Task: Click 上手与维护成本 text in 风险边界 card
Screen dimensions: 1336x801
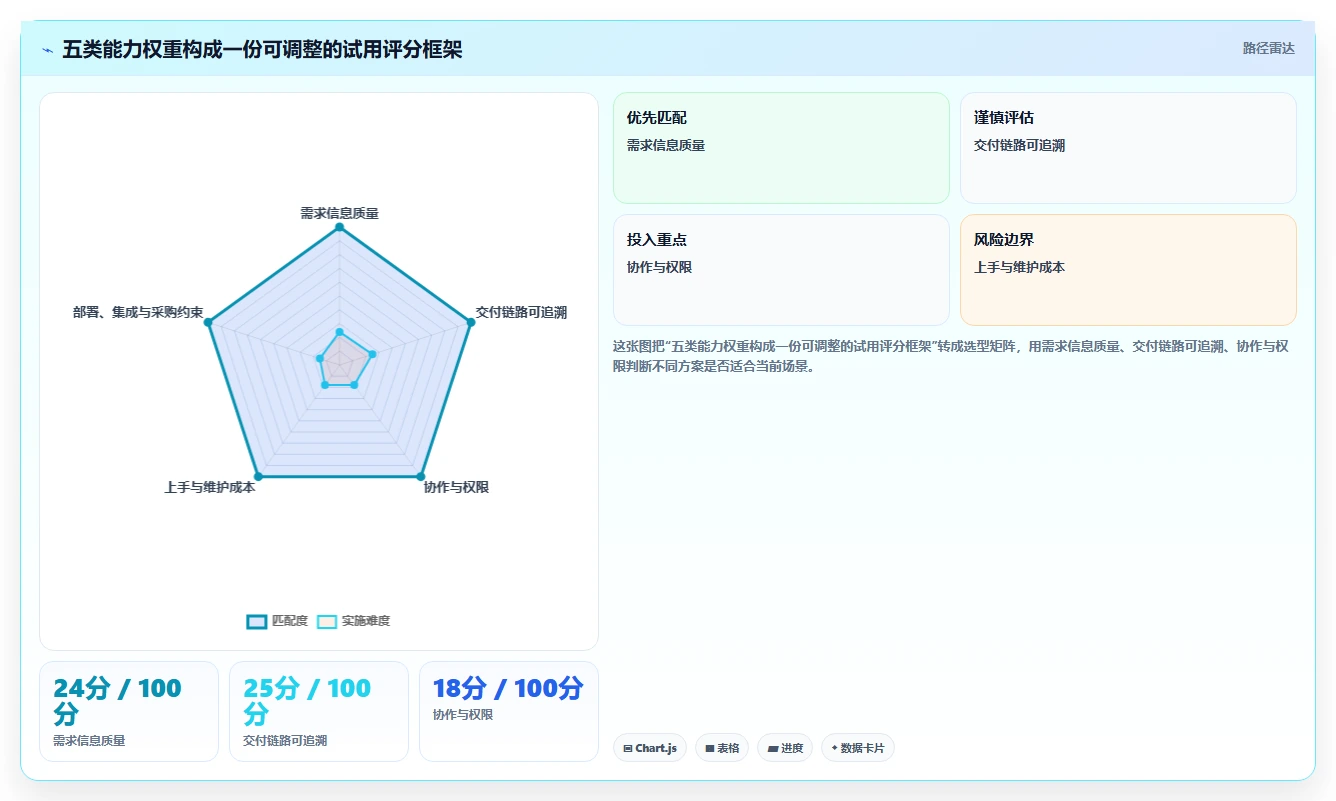Action: tap(1019, 267)
